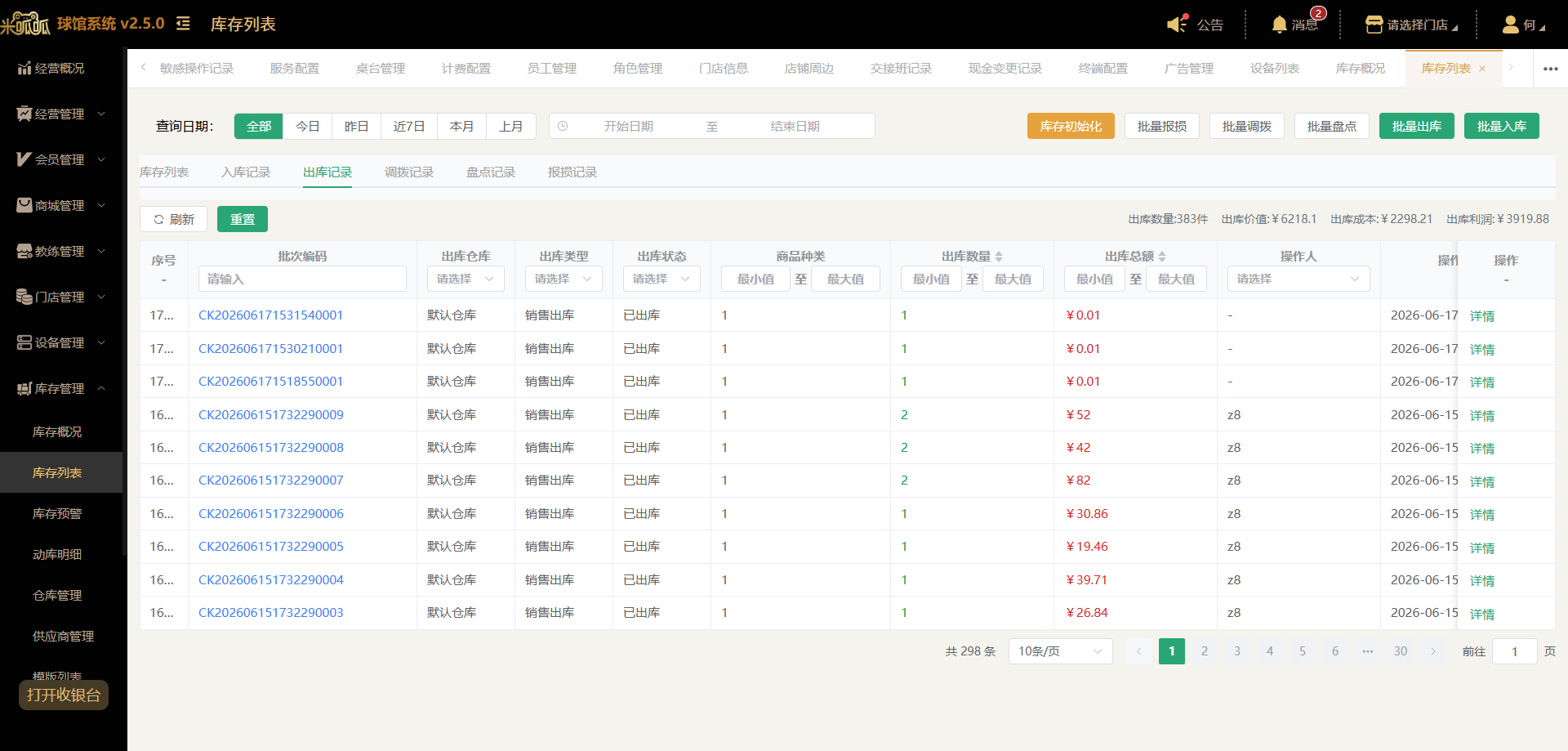Expand the 会员管理 sidebar menu
This screenshot has width=1568, height=751.
61,159
